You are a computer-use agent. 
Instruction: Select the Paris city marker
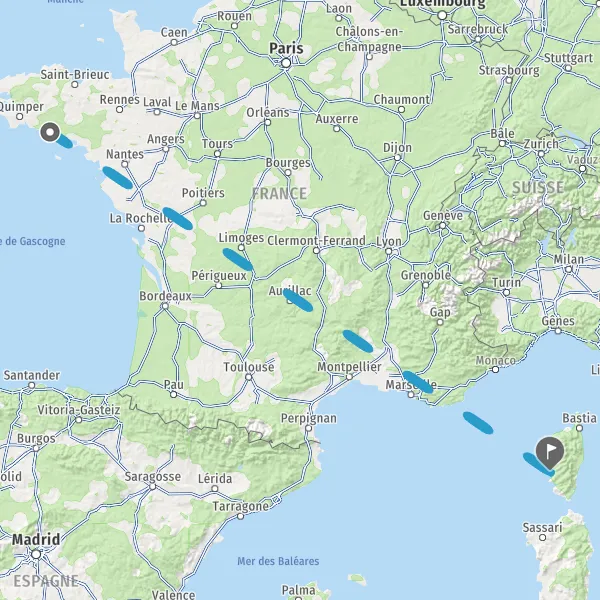[286, 63]
